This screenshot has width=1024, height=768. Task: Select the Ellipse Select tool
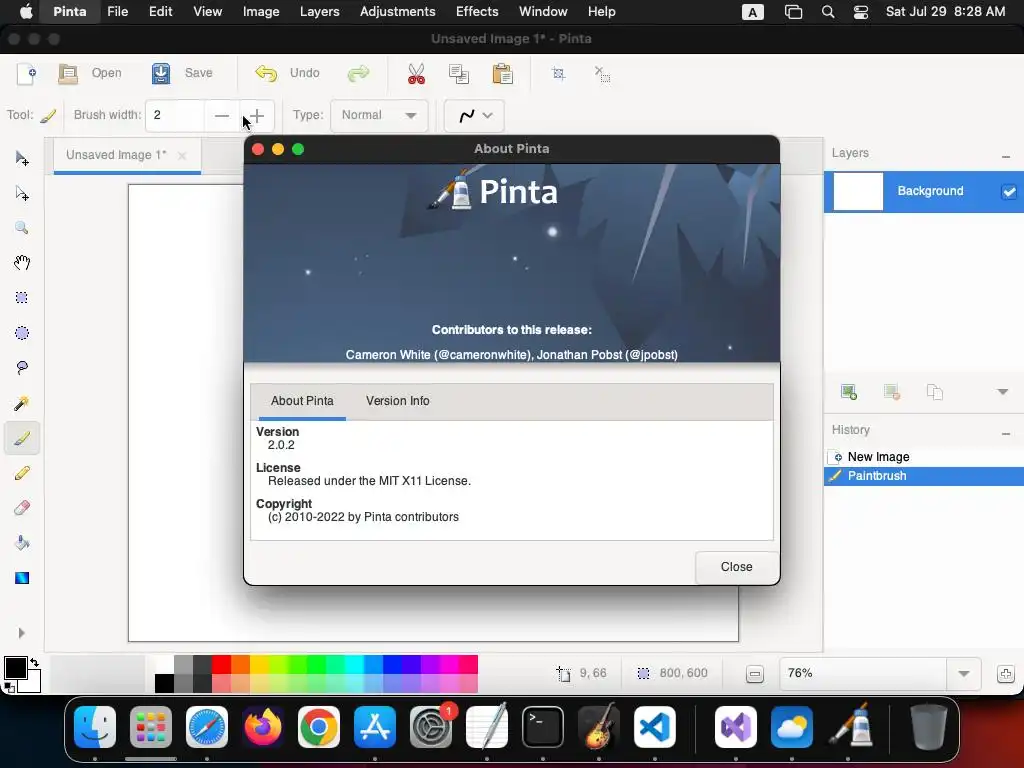tap(22, 333)
